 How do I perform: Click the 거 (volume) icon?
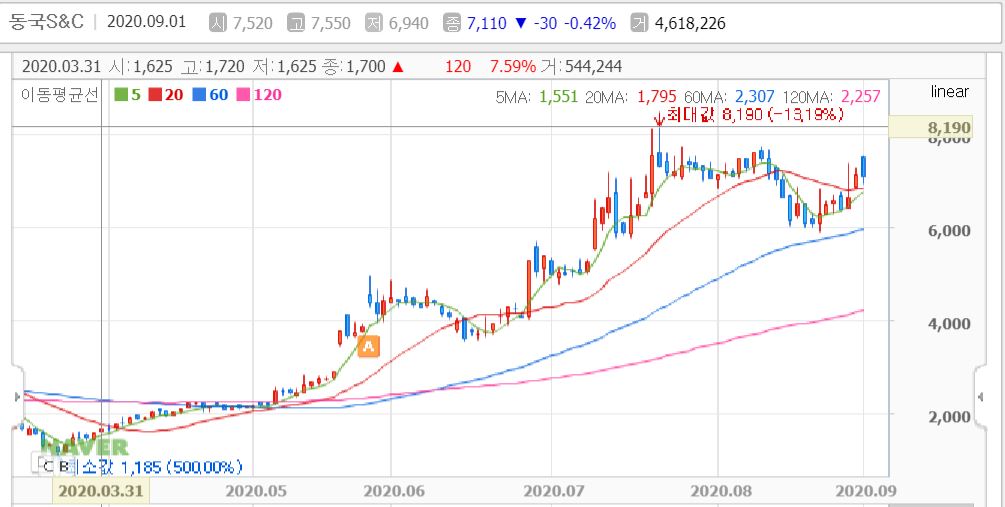tap(639, 23)
